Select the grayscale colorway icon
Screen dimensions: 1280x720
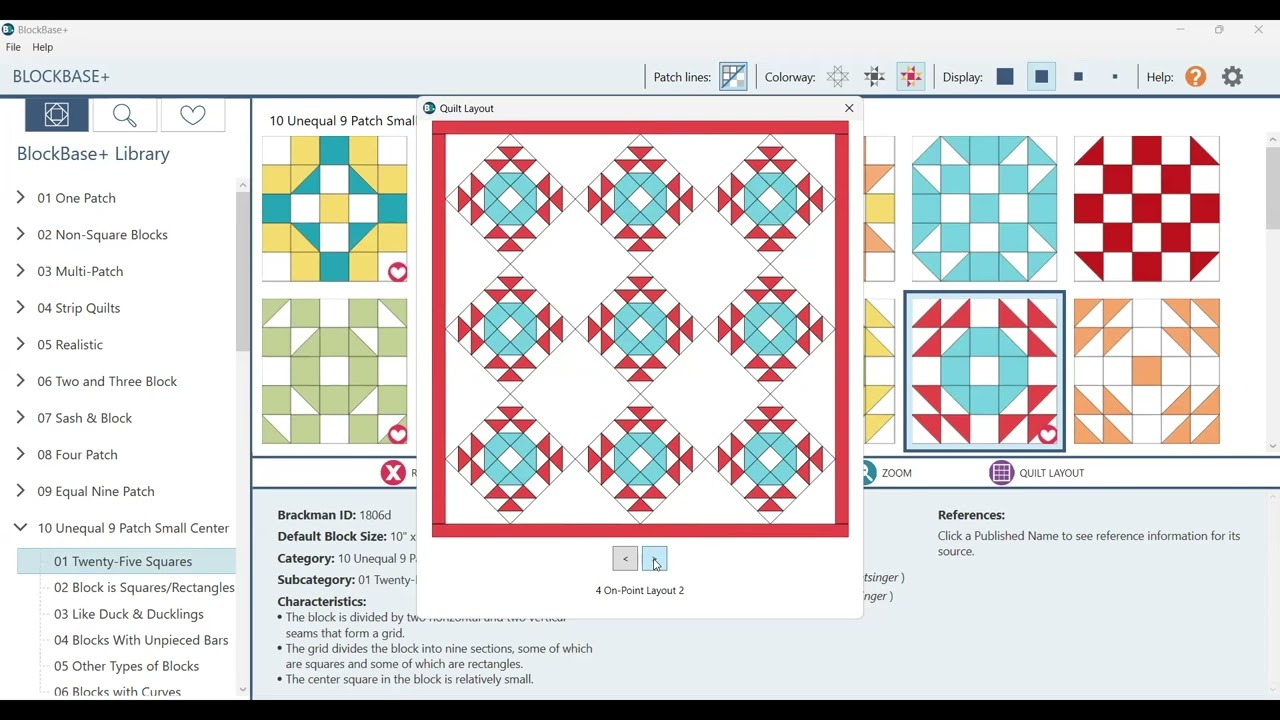[x=874, y=77]
